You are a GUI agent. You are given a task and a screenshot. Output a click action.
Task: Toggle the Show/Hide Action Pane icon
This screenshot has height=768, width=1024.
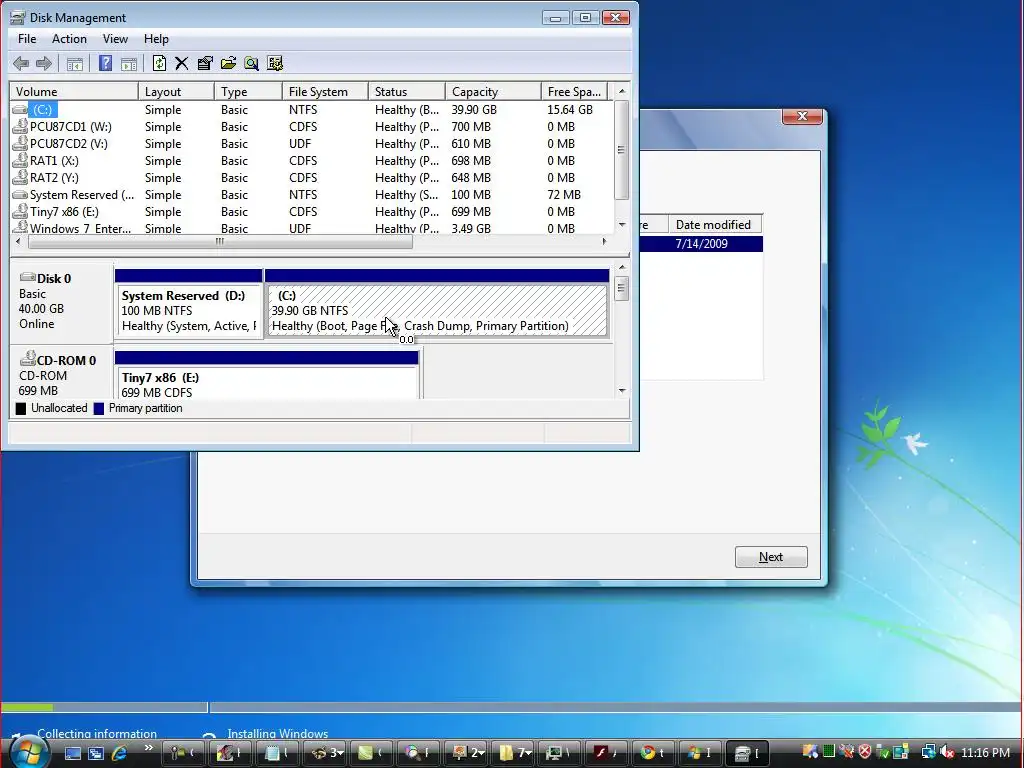click(129, 63)
